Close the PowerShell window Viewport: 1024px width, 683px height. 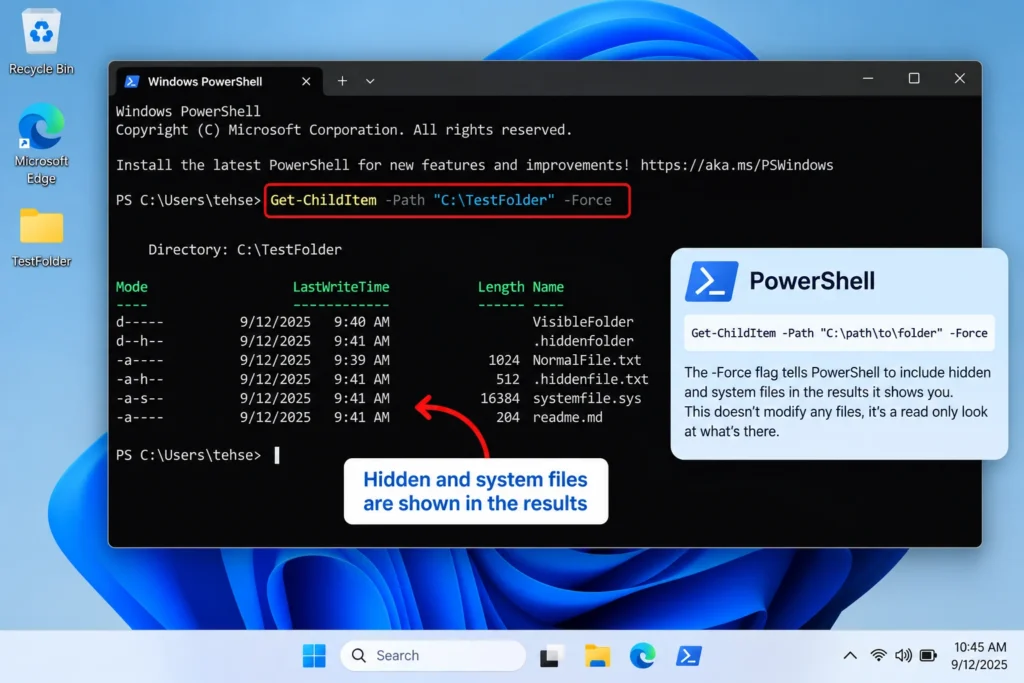960,78
